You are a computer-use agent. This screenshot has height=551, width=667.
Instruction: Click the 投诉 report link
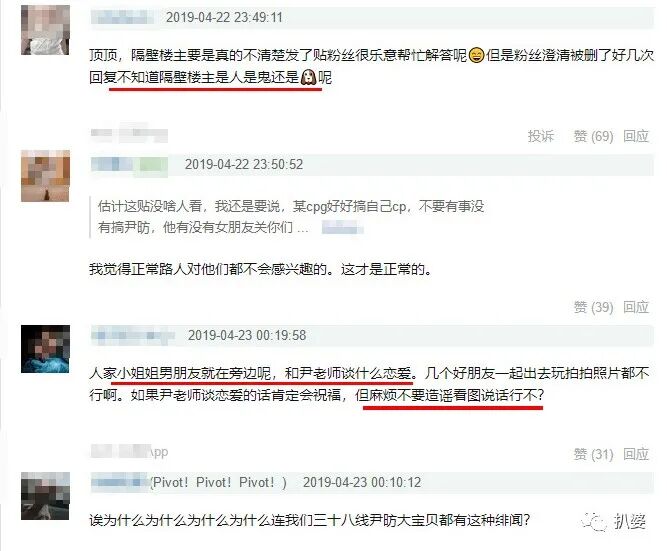click(x=541, y=136)
